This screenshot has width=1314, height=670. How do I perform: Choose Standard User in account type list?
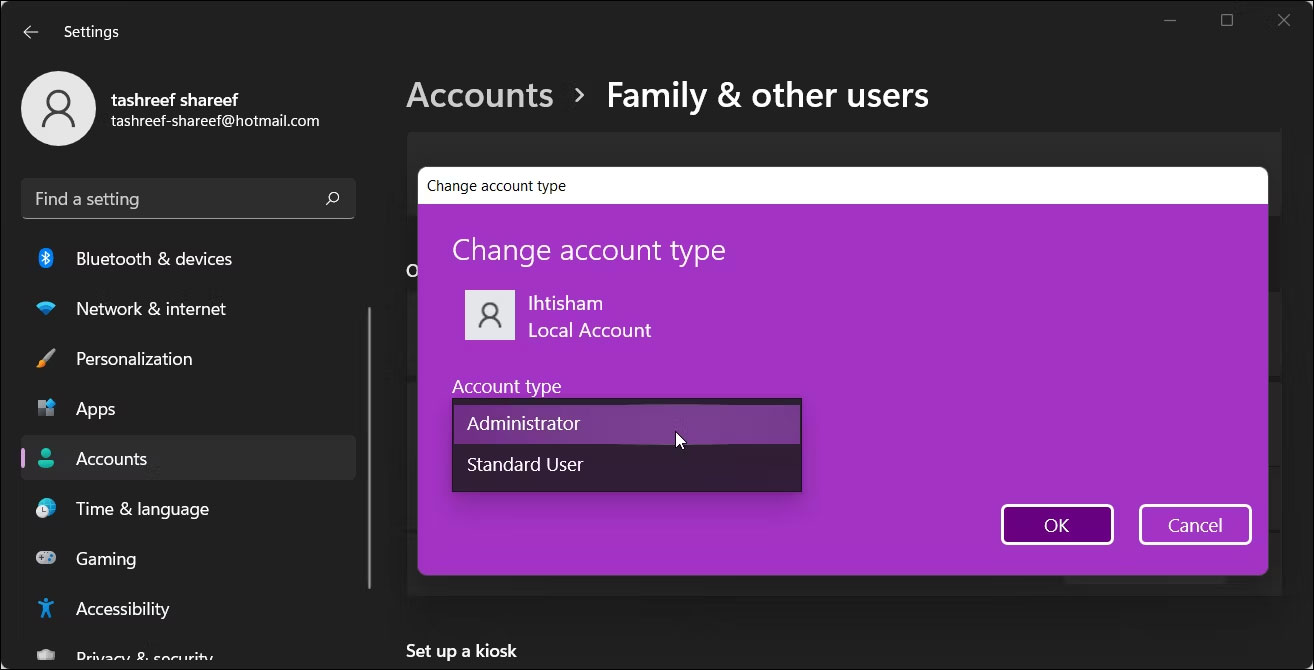click(627, 465)
